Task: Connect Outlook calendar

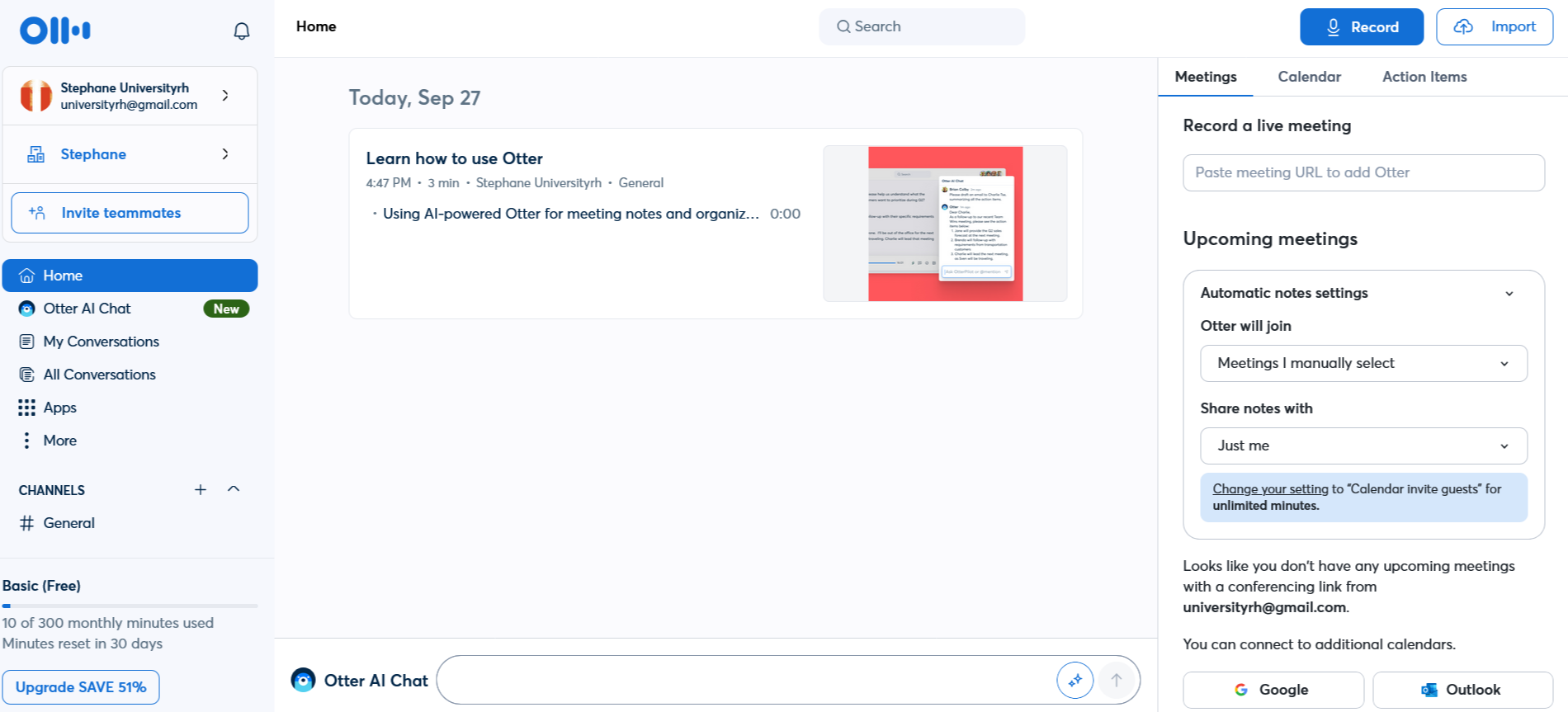Action: [1463, 690]
